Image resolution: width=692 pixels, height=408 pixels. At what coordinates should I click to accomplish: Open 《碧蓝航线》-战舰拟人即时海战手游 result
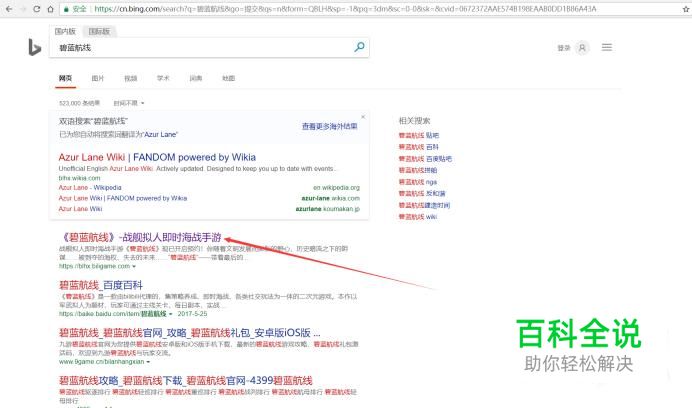coord(140,238)
